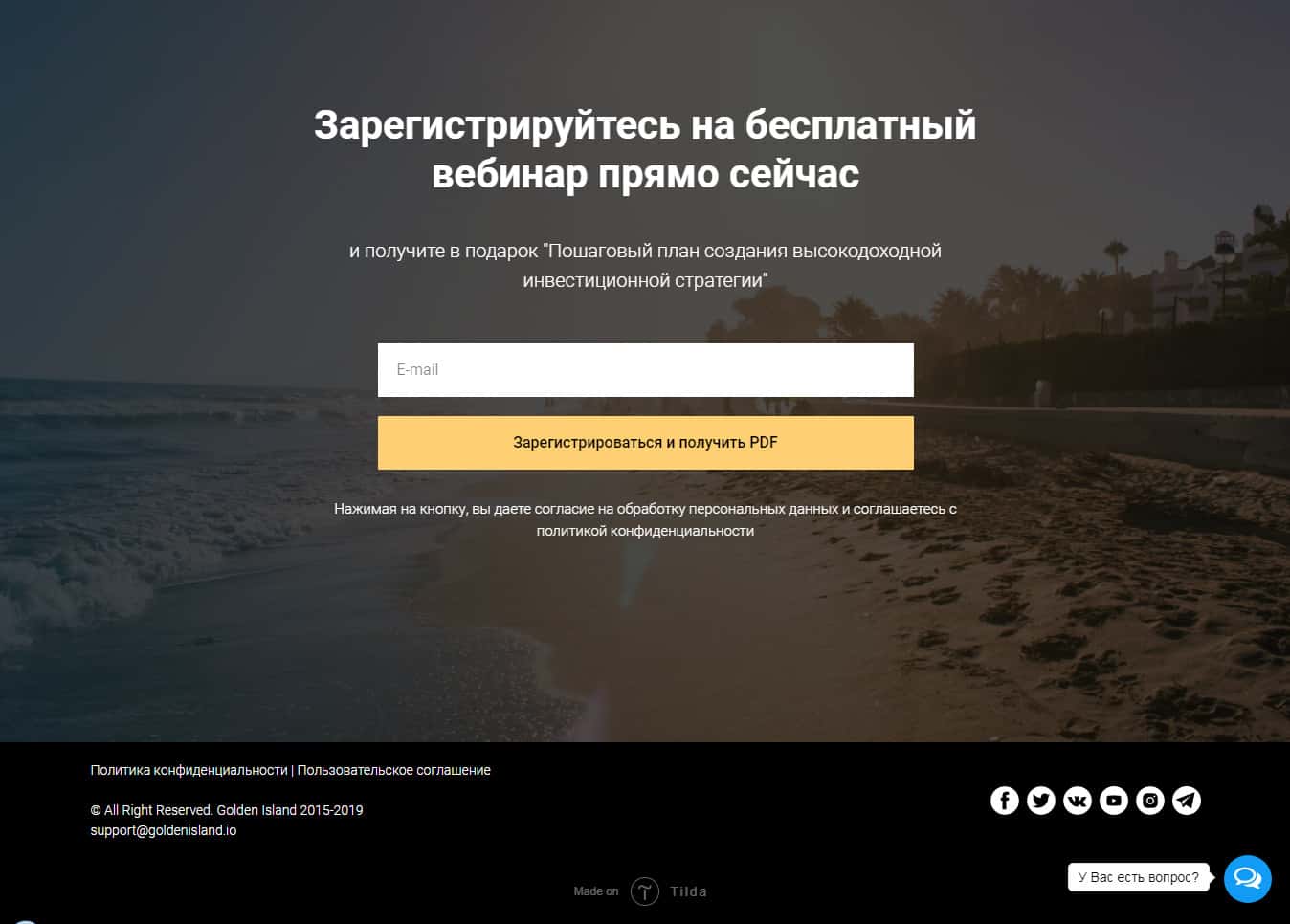Open the Facebook social icon
The width and height of the screenshot is (1290, 924).
point(1004,801)
